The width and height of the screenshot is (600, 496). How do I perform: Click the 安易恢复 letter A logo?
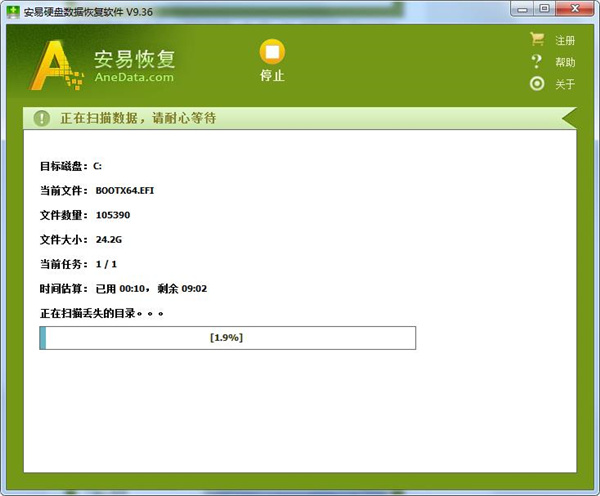[x=56, y=66]
